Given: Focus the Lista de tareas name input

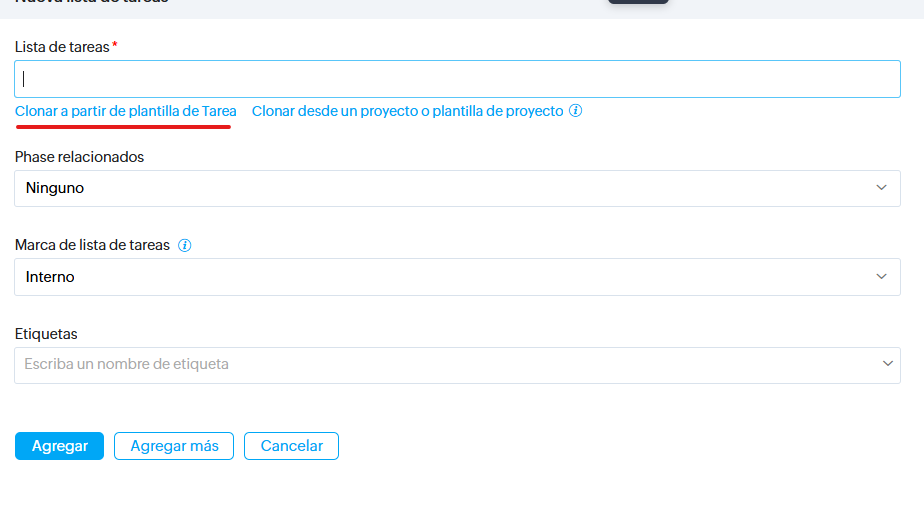Looking at the screenshot, I should [x=457, y=79].
